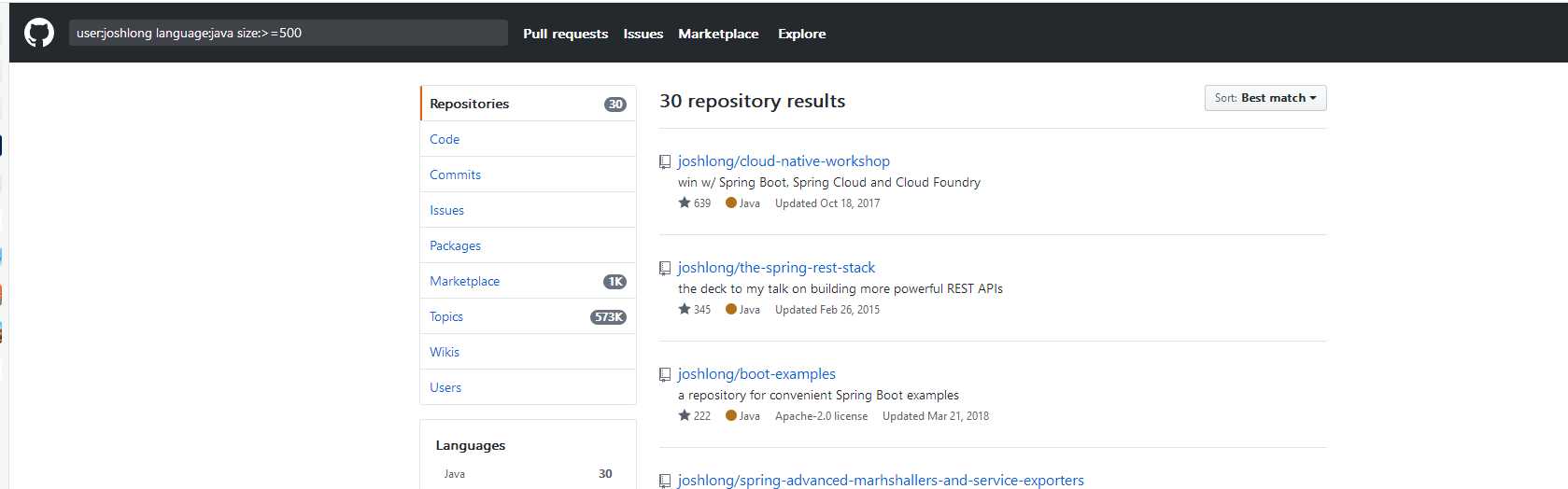
Task: Click the 573K badge beside Topics
Action: point(608,317)
